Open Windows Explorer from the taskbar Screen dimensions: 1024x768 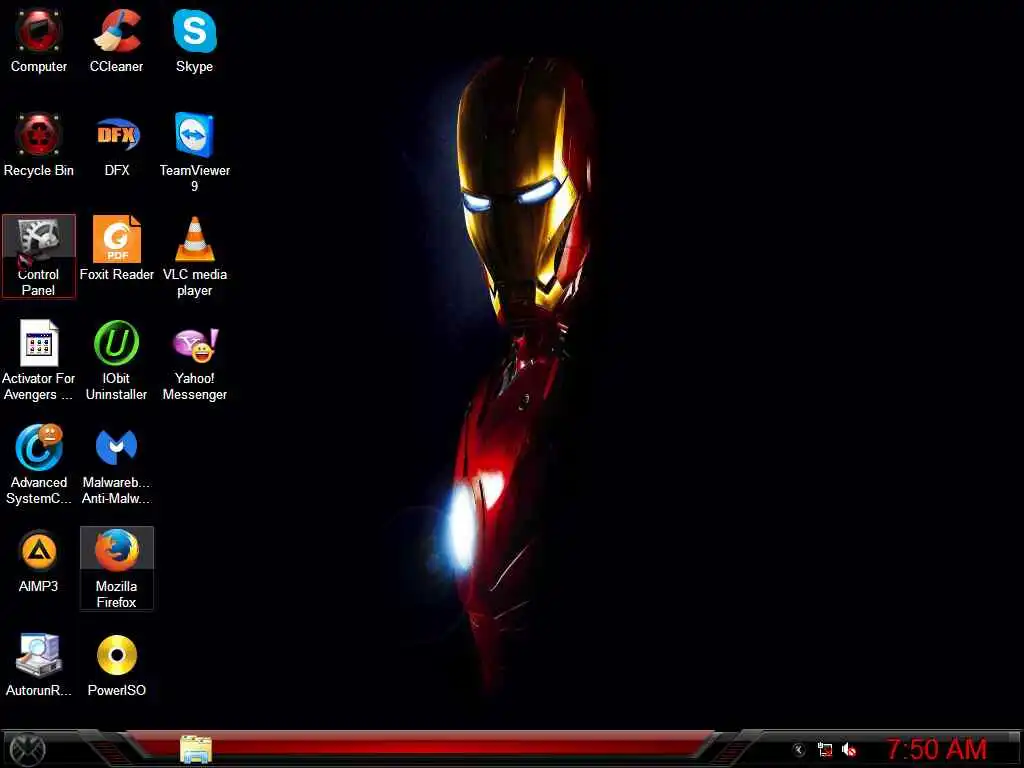click(x=196, y=749)
